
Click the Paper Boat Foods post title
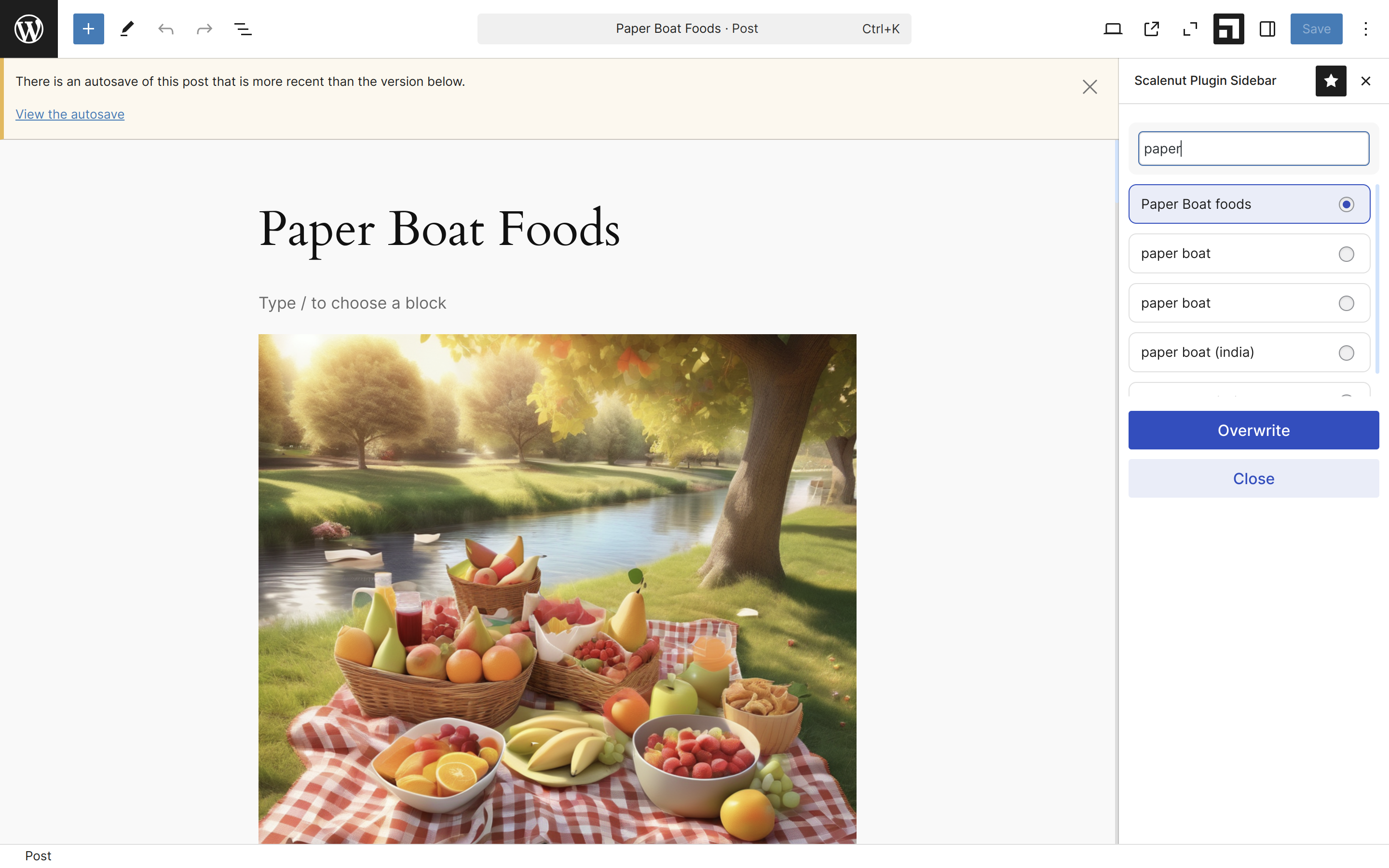pos(439,229)
